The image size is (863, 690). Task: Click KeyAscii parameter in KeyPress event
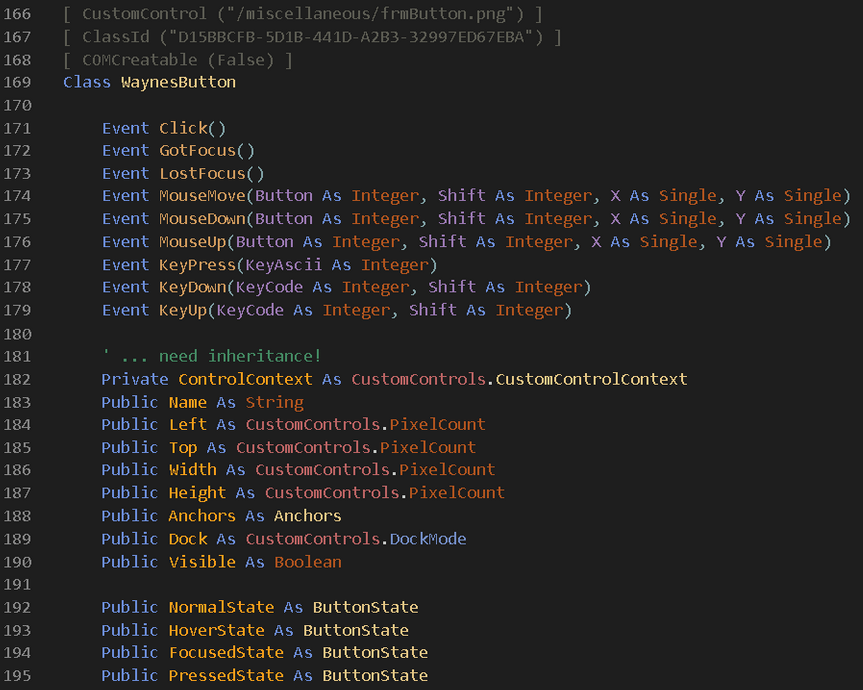tap(283, 265)
